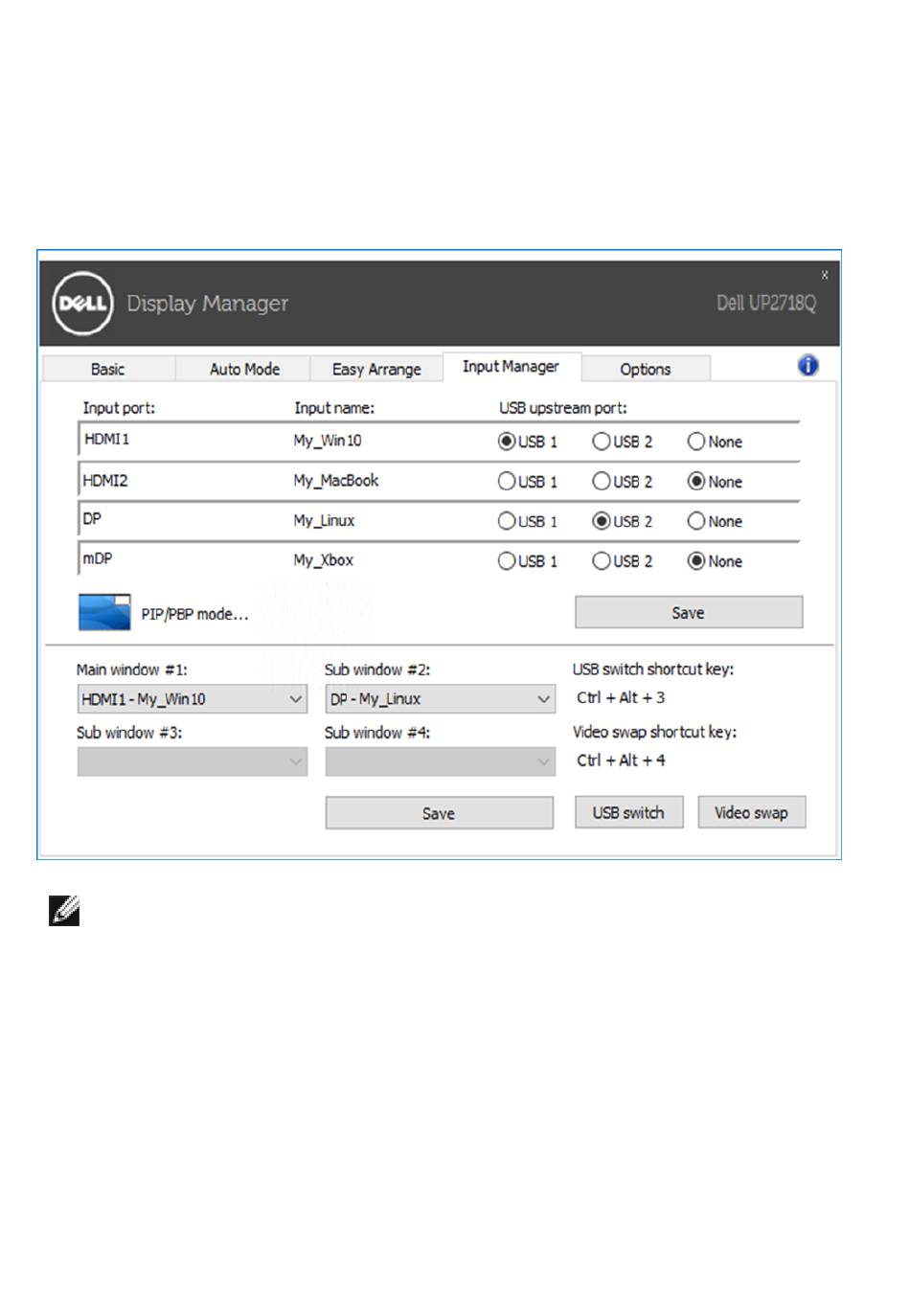This screenshot has width=910, height=1316.
Task: Save the USB upstream port settings
Action: point(689,613)
